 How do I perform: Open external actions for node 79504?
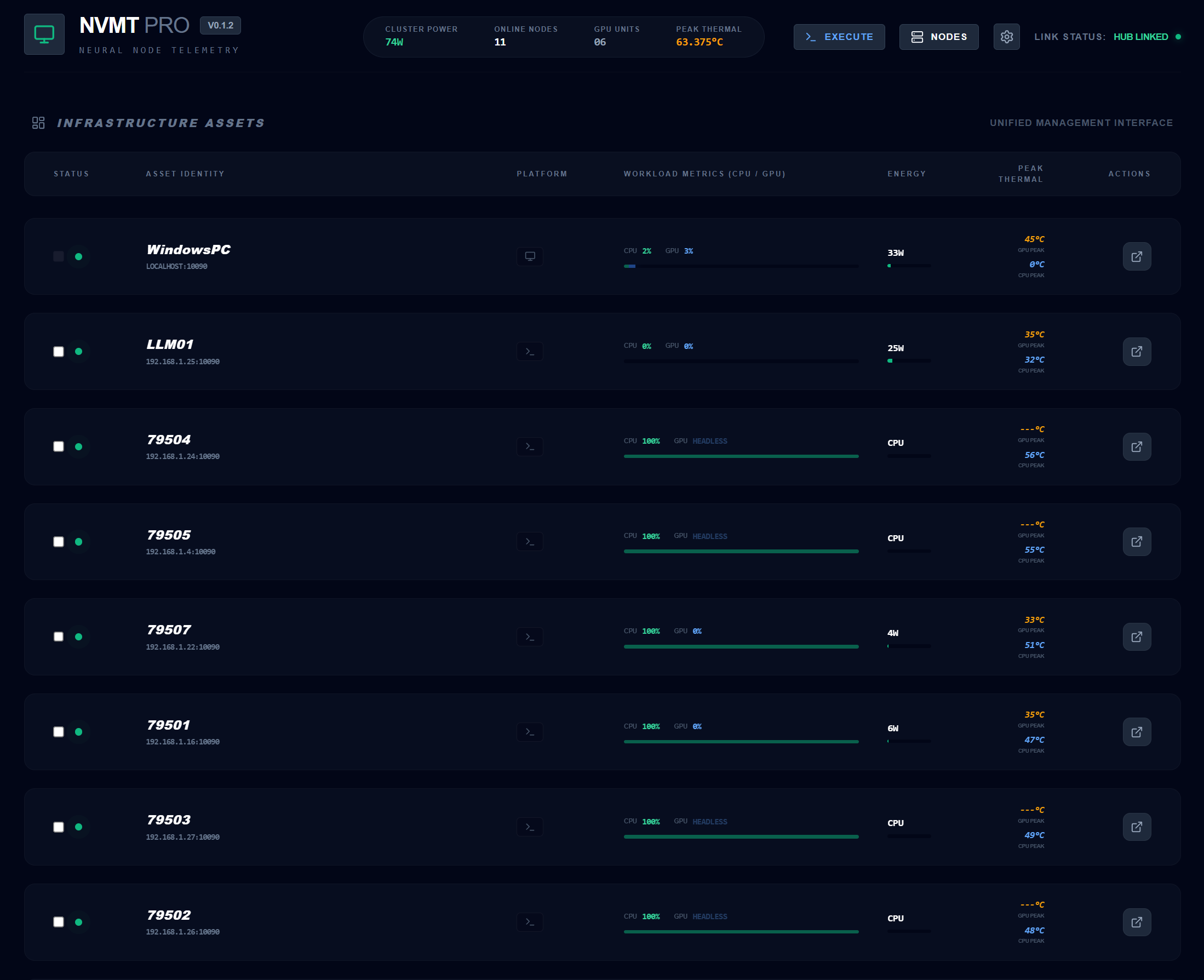click(1137, 446)
